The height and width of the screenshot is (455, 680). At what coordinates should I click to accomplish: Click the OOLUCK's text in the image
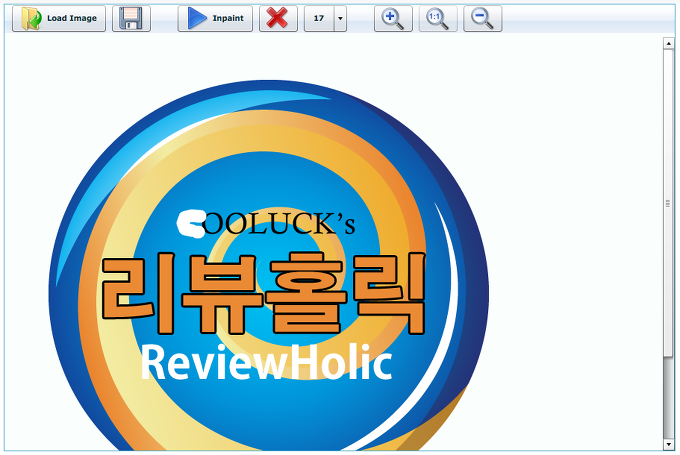tap(280, 225)
